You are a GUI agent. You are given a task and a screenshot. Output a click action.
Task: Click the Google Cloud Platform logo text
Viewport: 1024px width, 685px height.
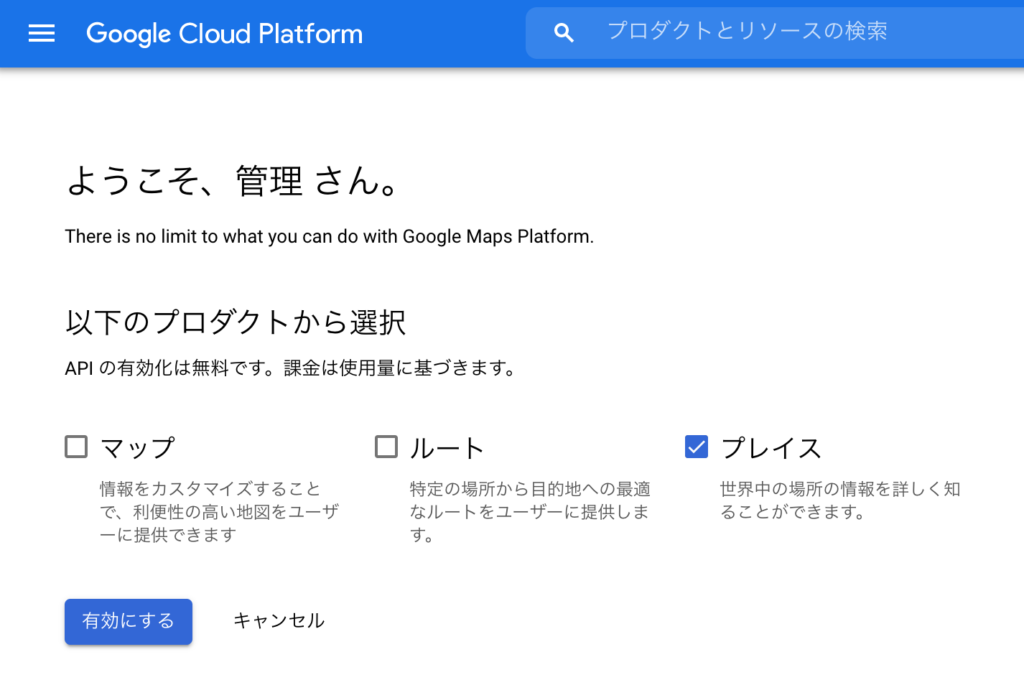coord(224,33)
